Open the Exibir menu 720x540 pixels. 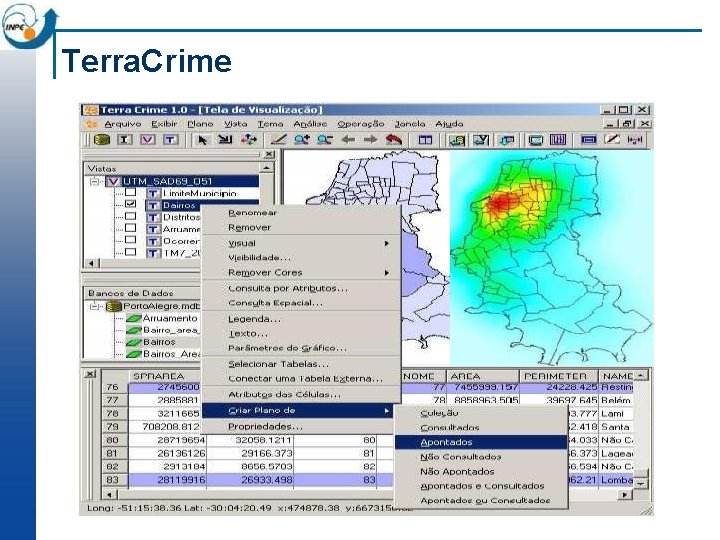coord(164,124)
